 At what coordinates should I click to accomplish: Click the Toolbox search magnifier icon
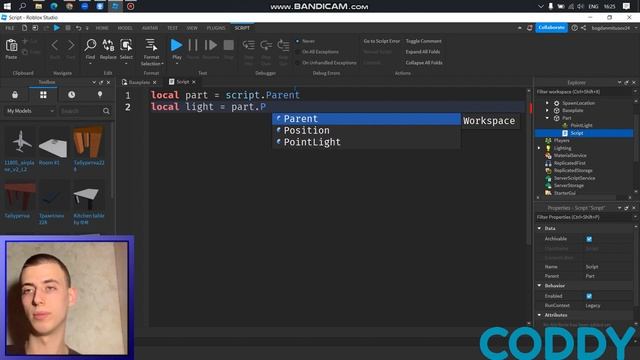106,111
